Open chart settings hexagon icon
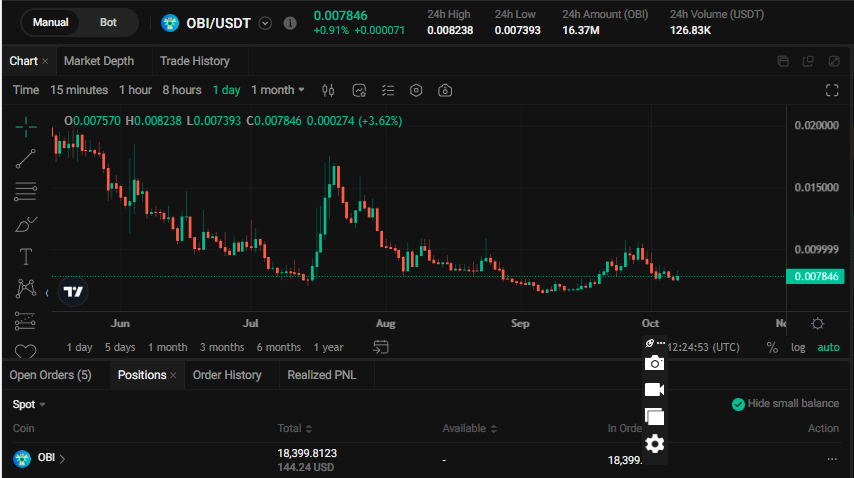The width and height of the screenshot is (854, 478). pyautogui.click(x=416, y=90)
